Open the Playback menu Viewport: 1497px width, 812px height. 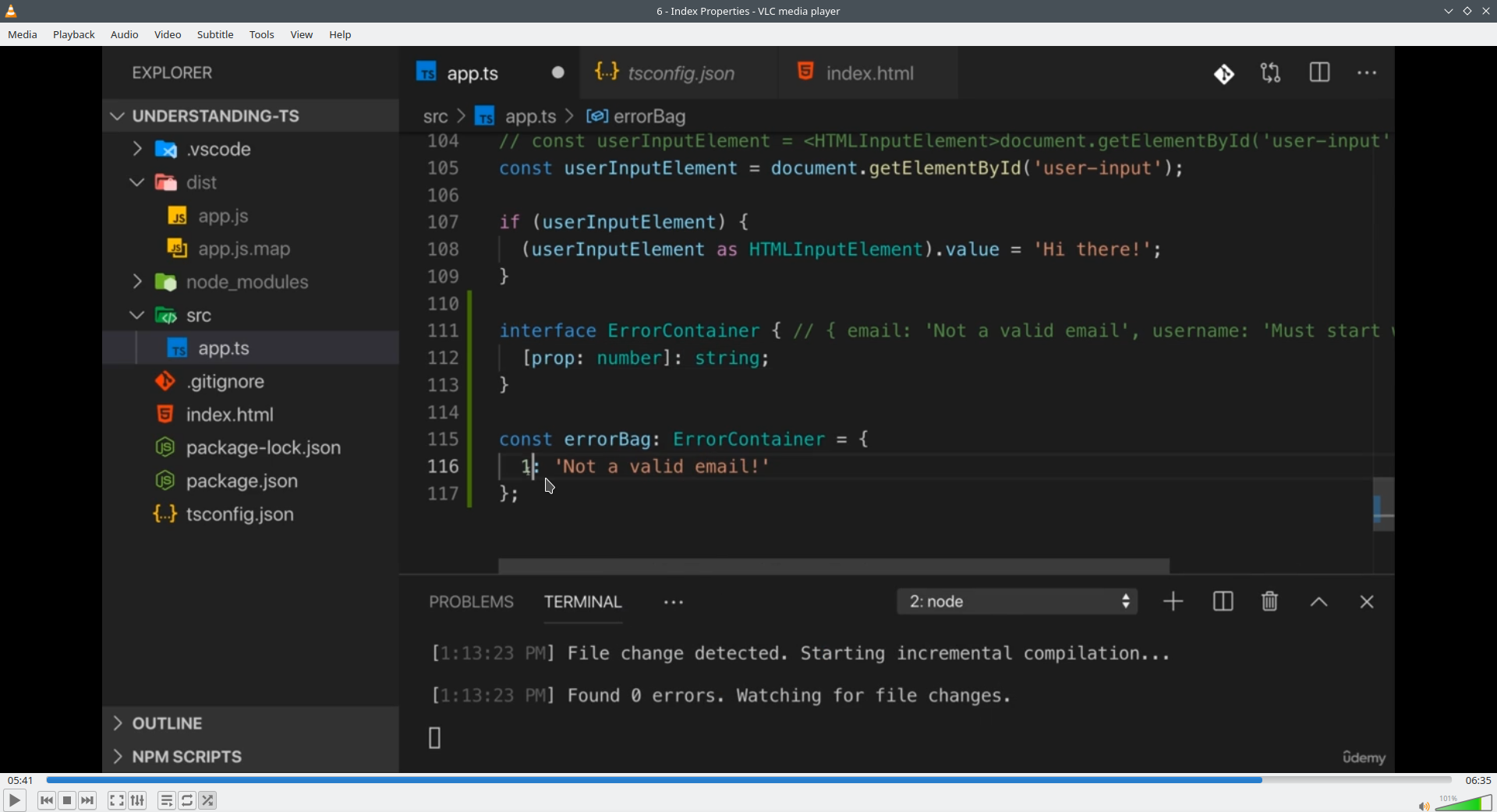[74, 35]
